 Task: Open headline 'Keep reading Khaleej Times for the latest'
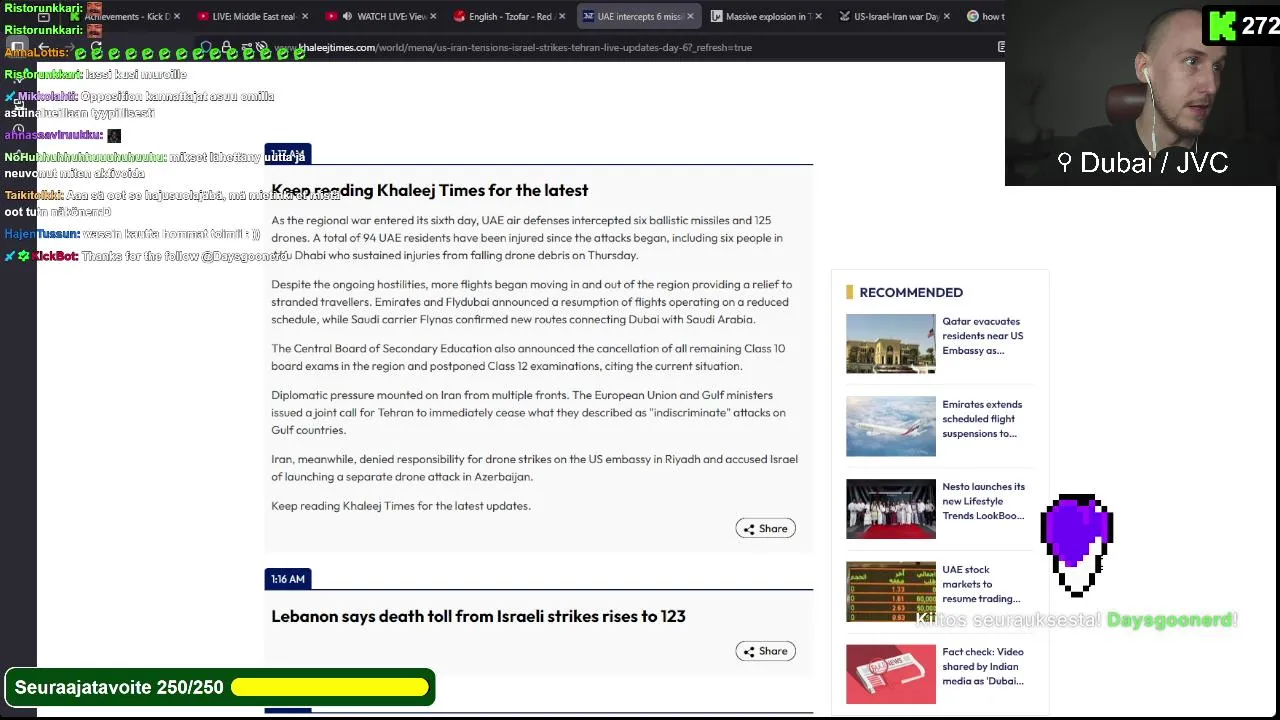pos(429,190)
